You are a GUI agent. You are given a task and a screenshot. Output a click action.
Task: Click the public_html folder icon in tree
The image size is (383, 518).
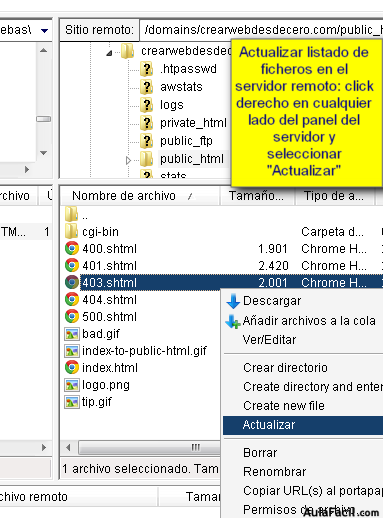(x=146, y=159)
